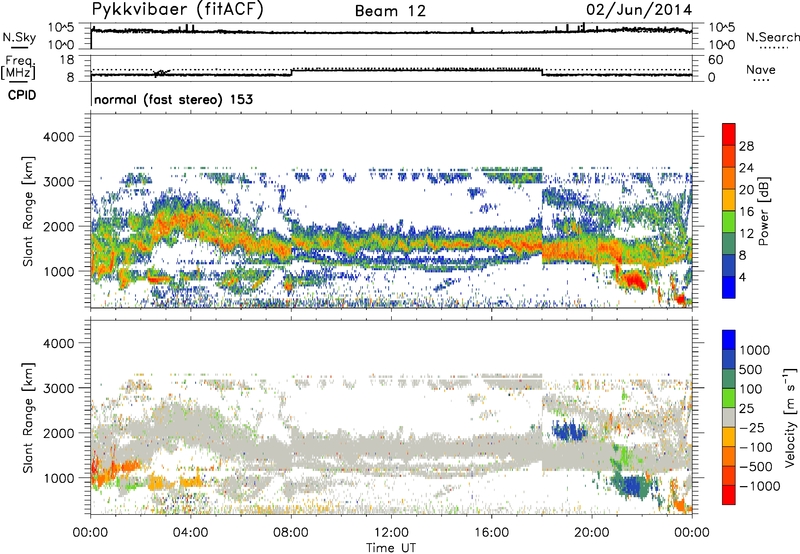800x554 pixels.
Task: Click the date '02/Jun/2014'
Action: pos(639,10)
